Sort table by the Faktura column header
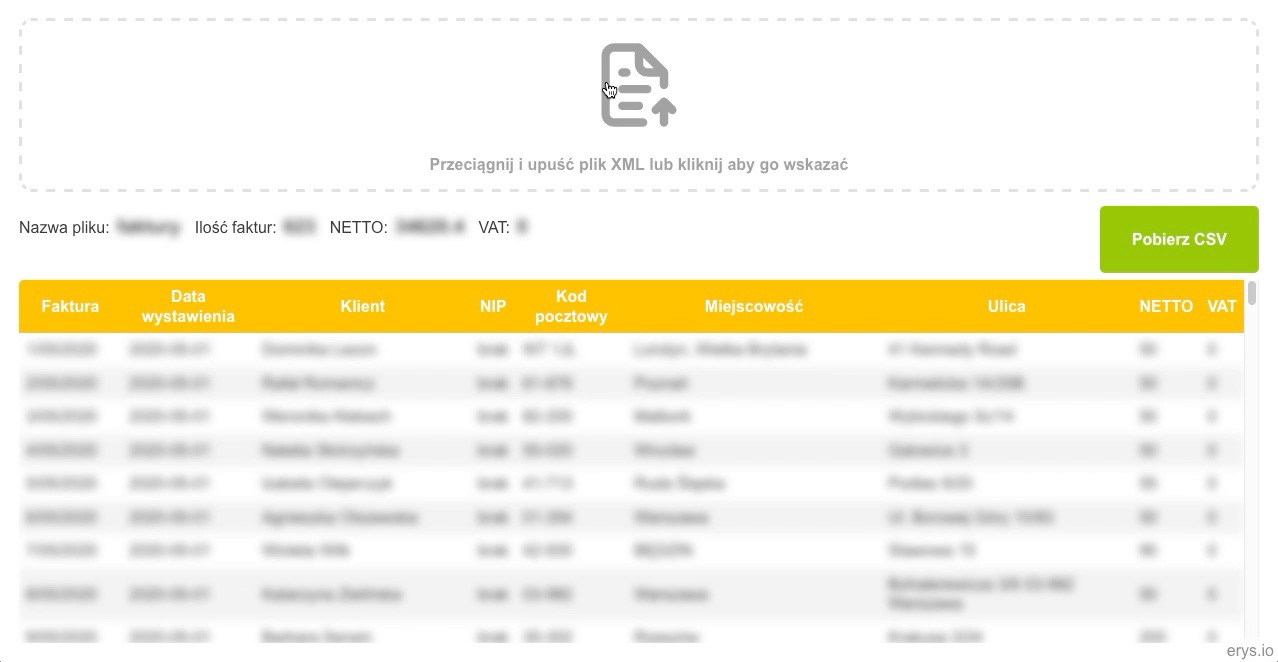Viewport: 1278px width, 662px height. (x=69, y=306)
